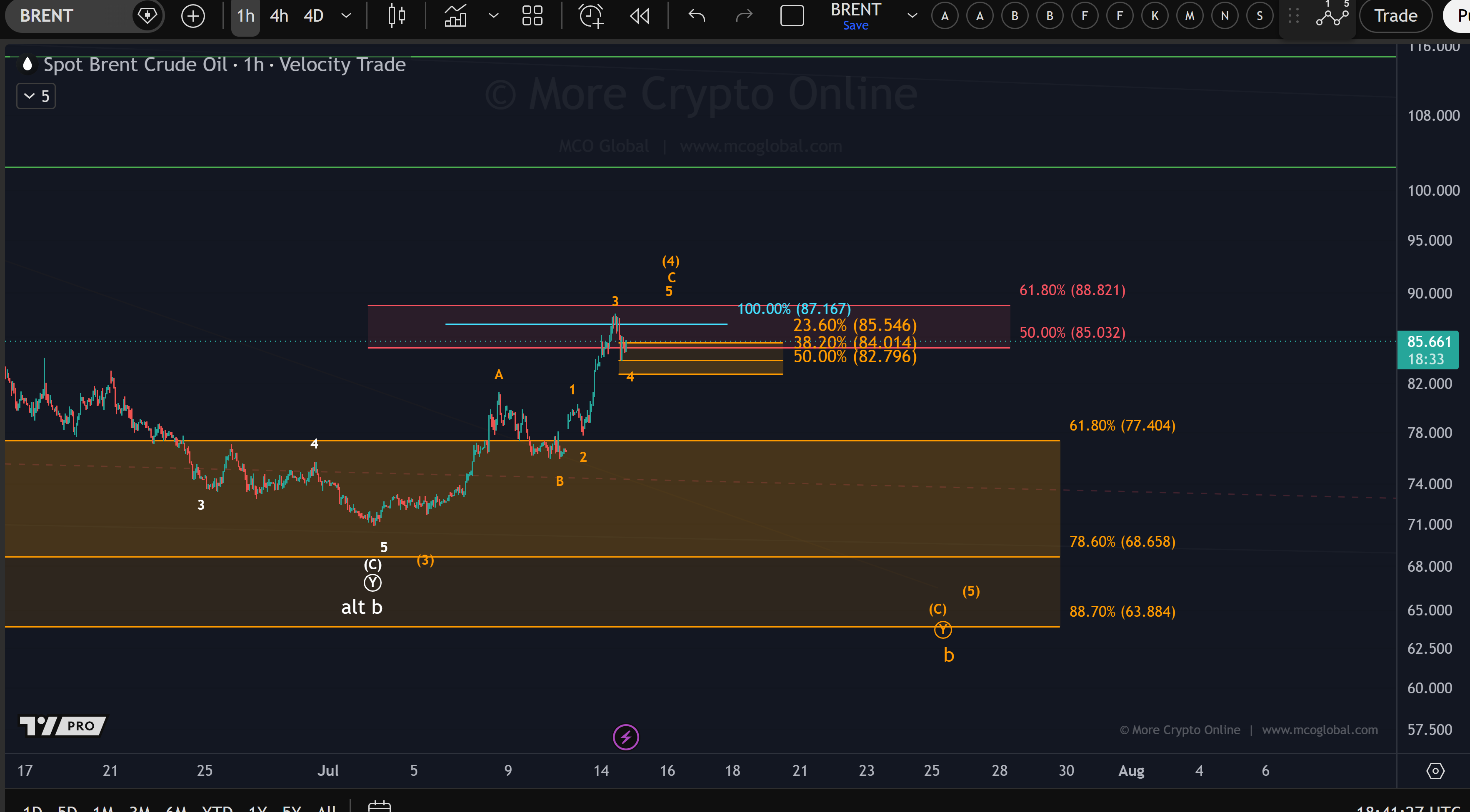Open the candlestick chart type selector
Image resolution: width=1470 pixels, height=812 pixels.
pos(397,16)
